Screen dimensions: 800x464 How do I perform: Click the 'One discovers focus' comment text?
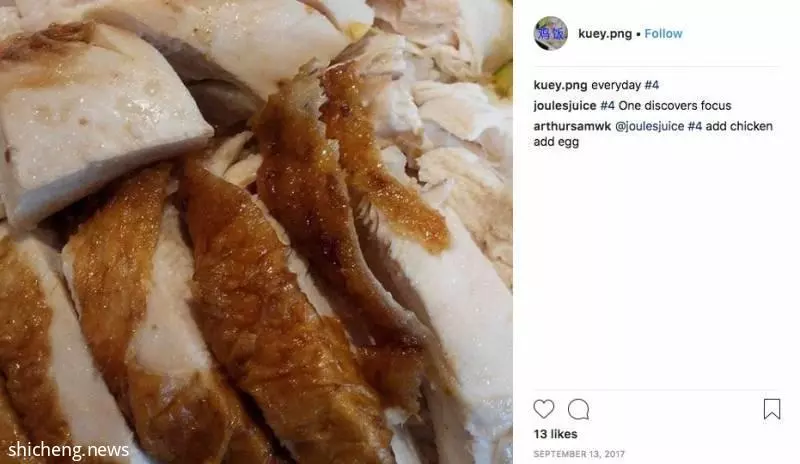tap(674, 106)
